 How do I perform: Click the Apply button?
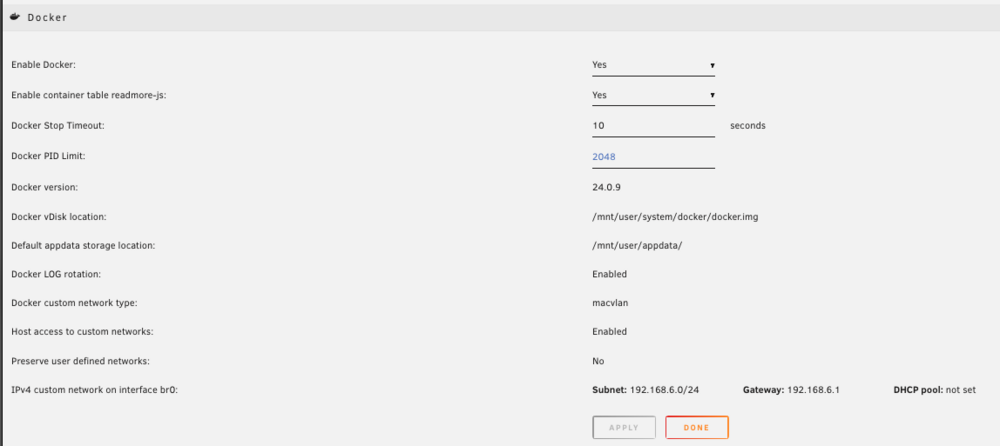[624, 427]
